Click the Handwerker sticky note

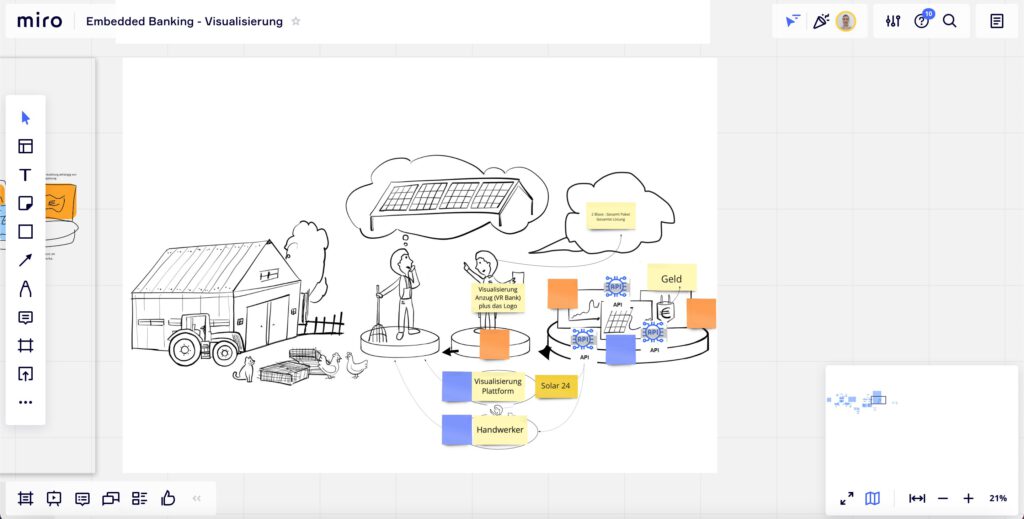pos(499,430)
